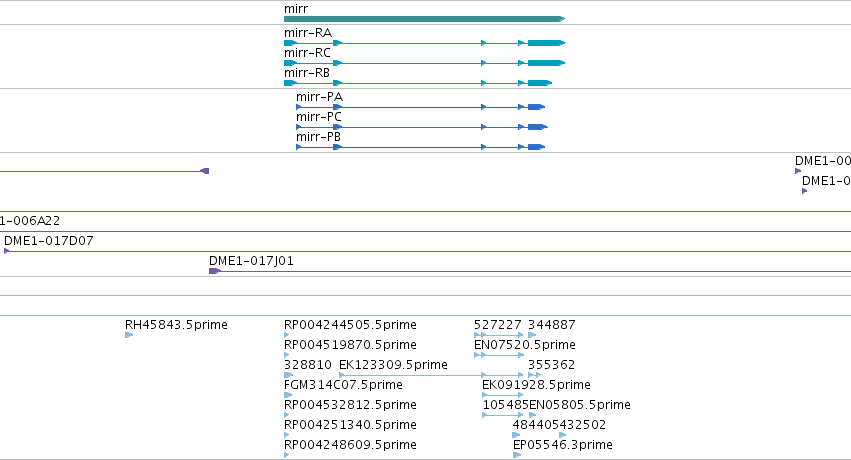This screenshot has height=460, width=851.
Task: Click the DME1-017D07 feature label
Action: tap(49, 241)
